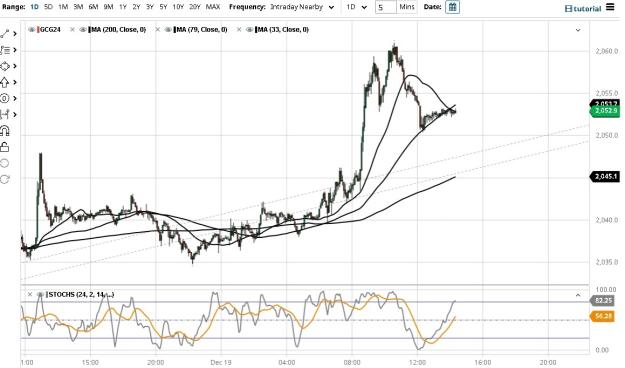
Task: Select the MAX range
Action: point(213,7)
